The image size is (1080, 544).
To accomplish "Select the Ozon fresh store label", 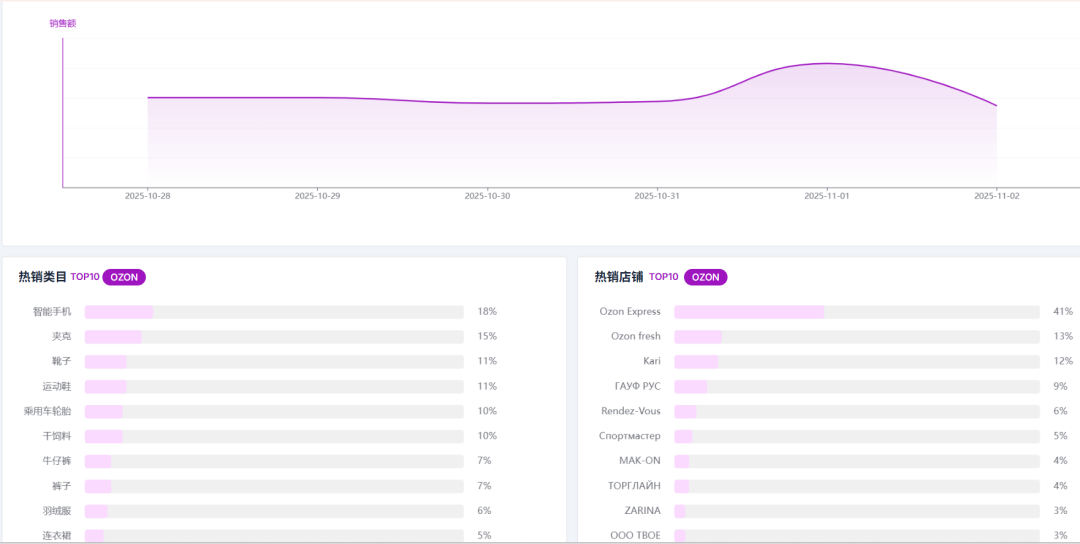I will tap(636, 336).
